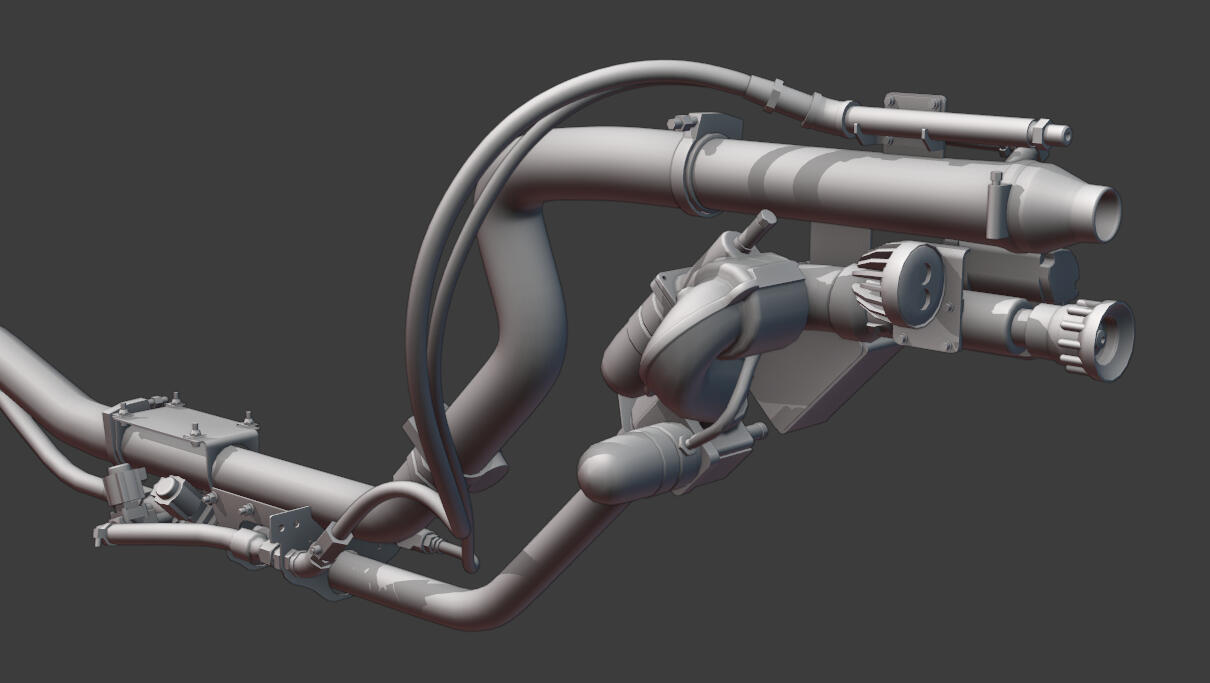Select the small flat bracket with bolt holes
Viewport: 1210px width, 683px height.
[290, 523]
